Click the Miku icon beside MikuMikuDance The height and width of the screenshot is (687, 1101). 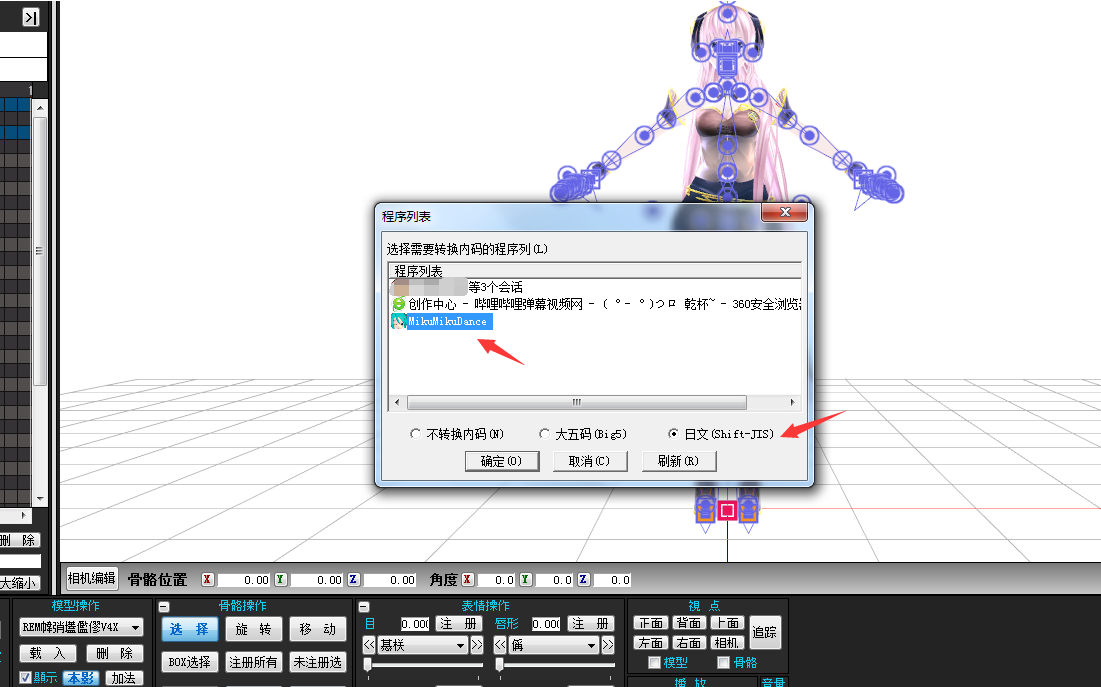[399, 321]
